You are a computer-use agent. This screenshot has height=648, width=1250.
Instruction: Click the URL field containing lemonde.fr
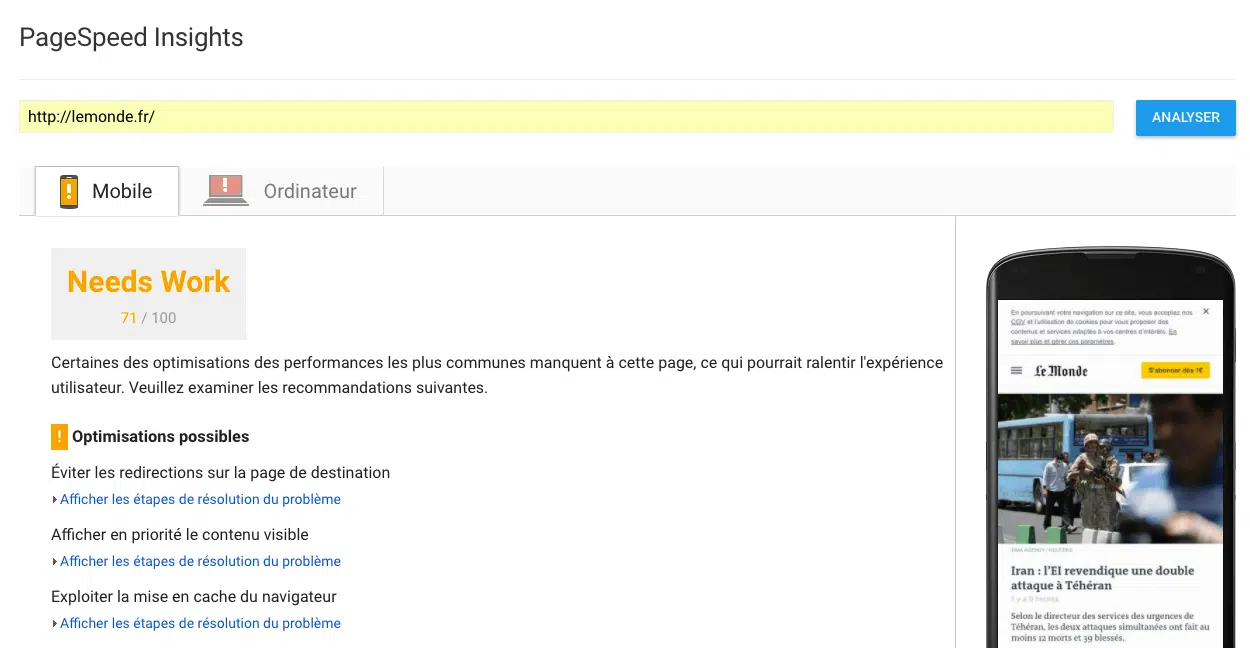coord(565,117)
